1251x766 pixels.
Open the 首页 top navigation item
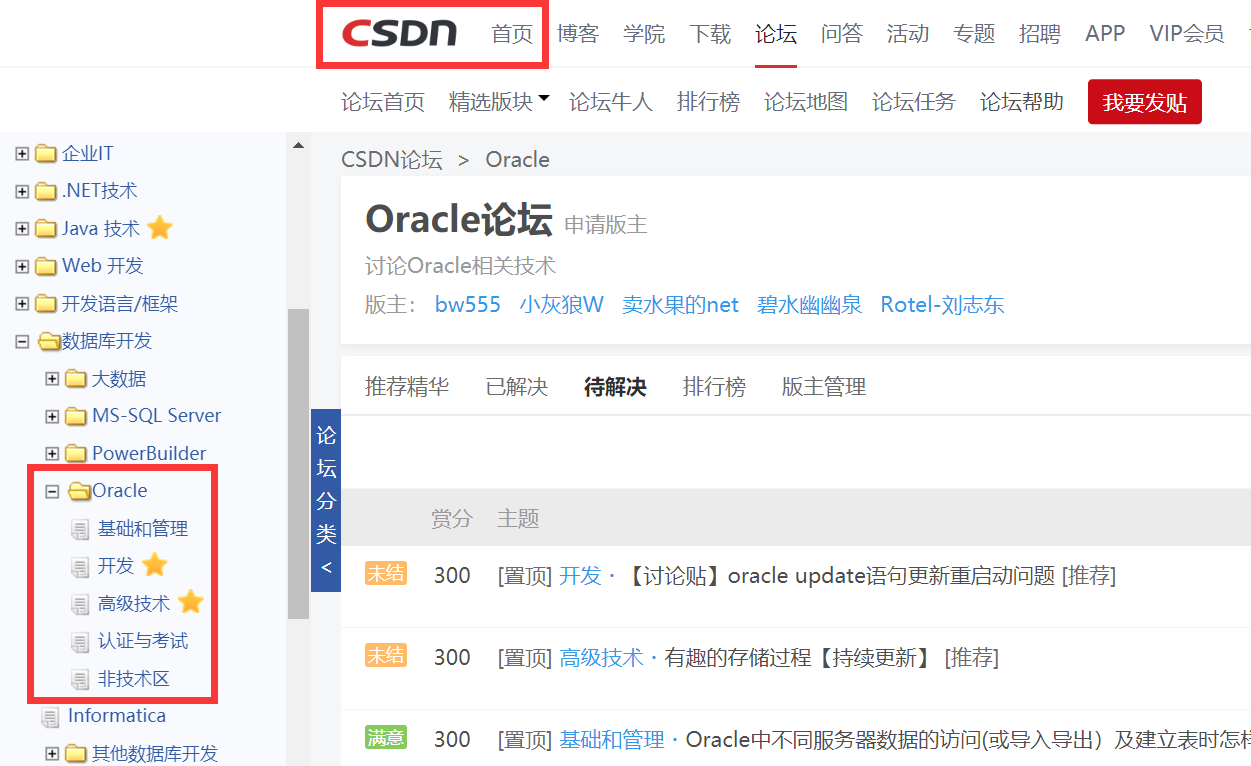513,34
